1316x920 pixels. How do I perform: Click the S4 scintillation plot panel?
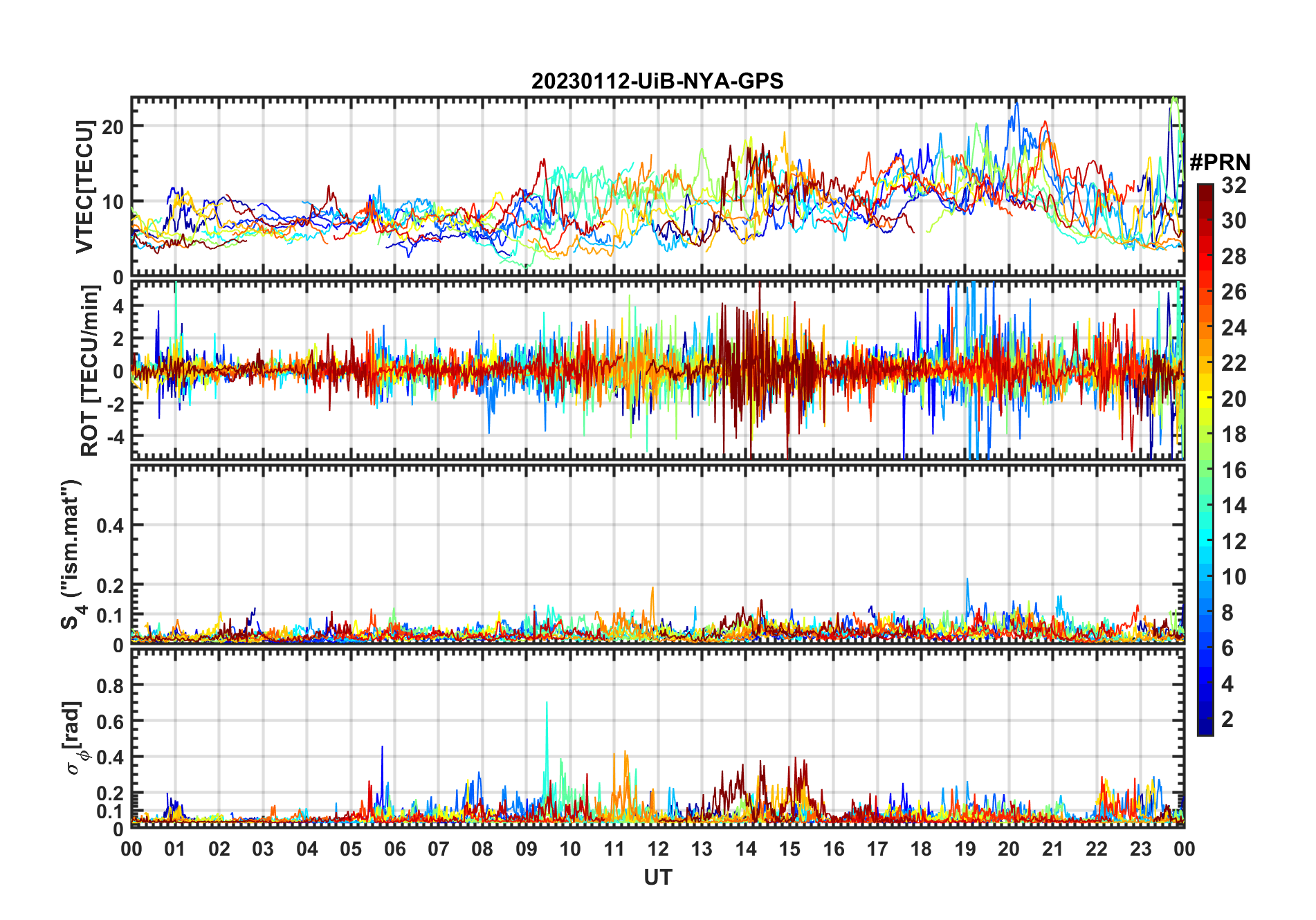point(658,554)
